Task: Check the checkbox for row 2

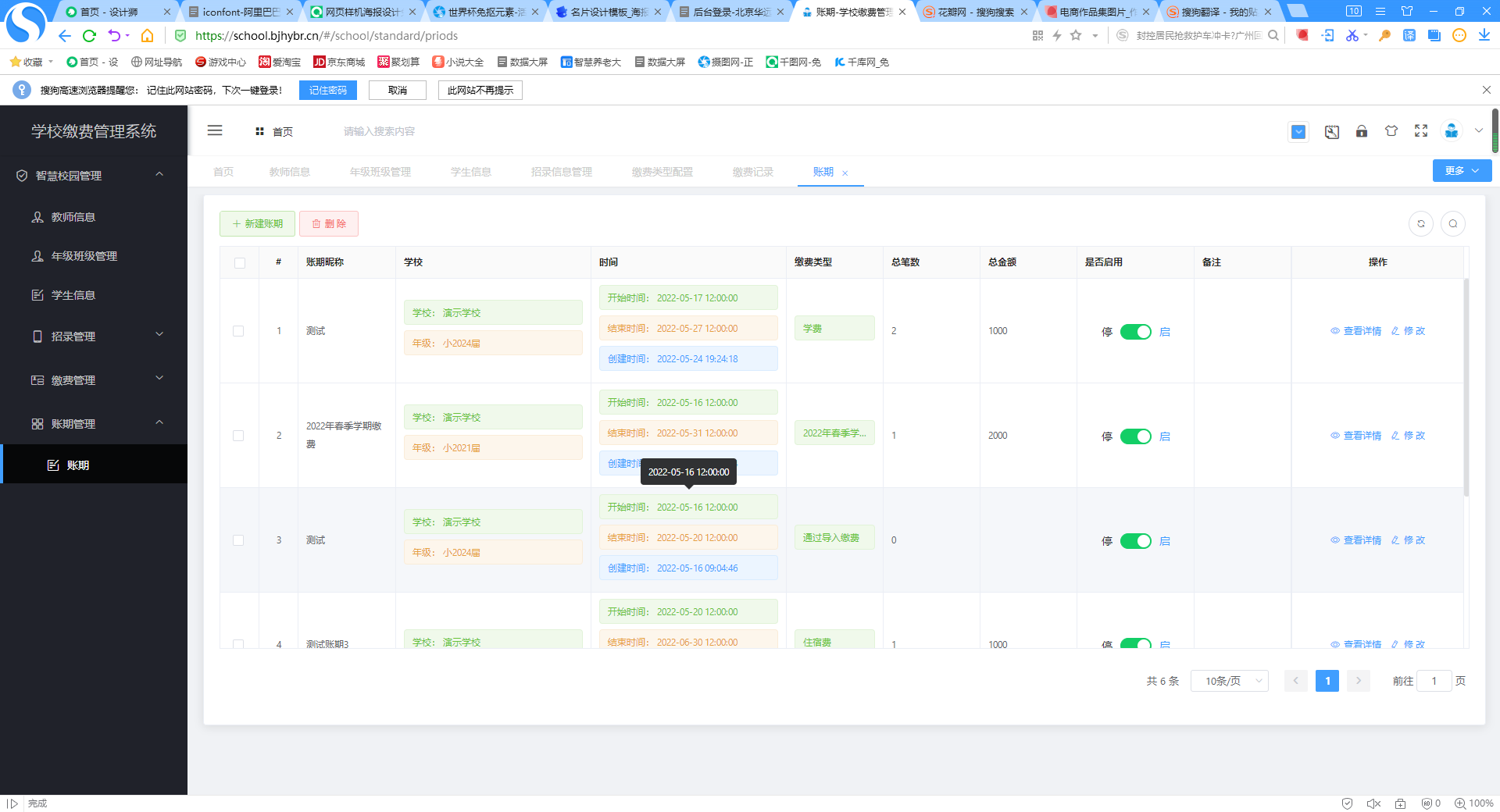Action: pos(238,436)
